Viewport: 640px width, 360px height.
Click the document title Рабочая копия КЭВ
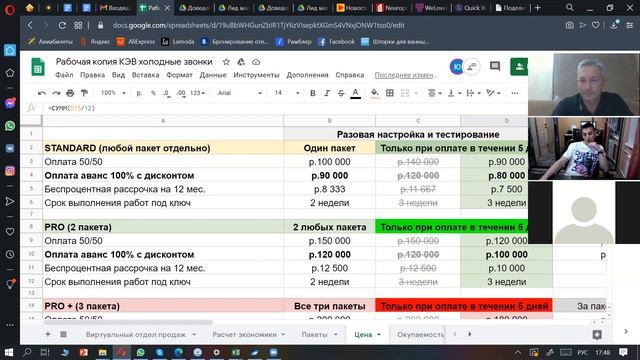coord(134,62)
